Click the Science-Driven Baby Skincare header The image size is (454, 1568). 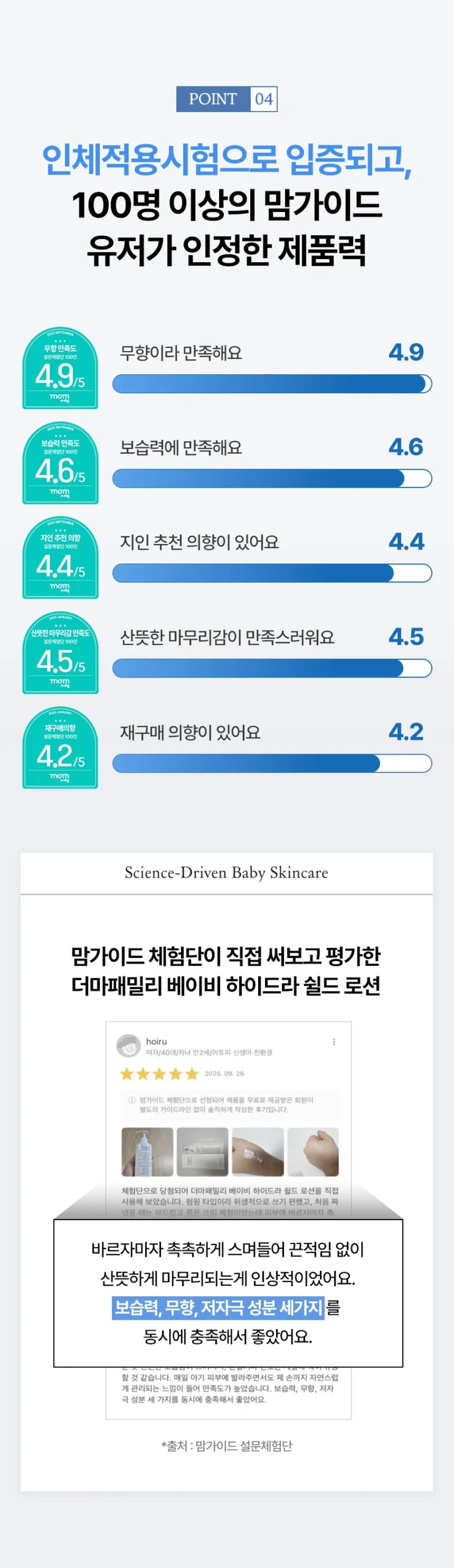click(x=226, y=873)
